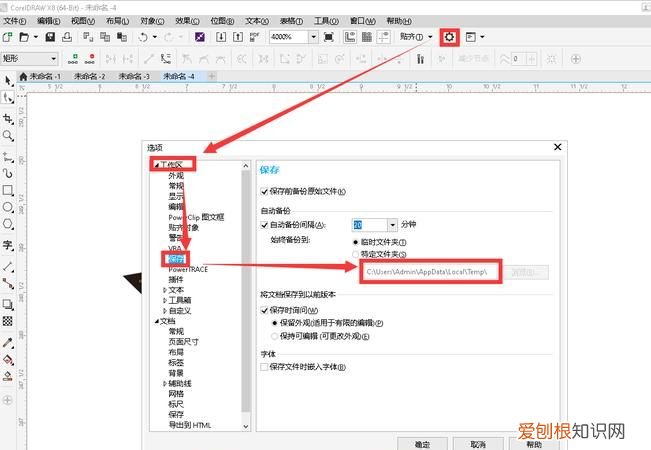The width and height of the screenshot is (651, 450).
Task: Click the Cut icon in standard toolbar
Action: pos(88,37)
